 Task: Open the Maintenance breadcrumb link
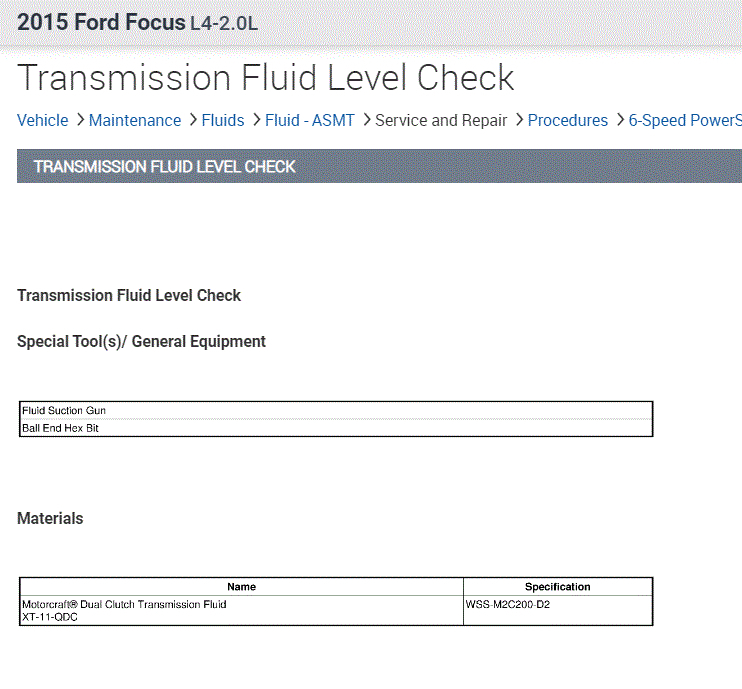pyautogui.click(x=135, y=121)
